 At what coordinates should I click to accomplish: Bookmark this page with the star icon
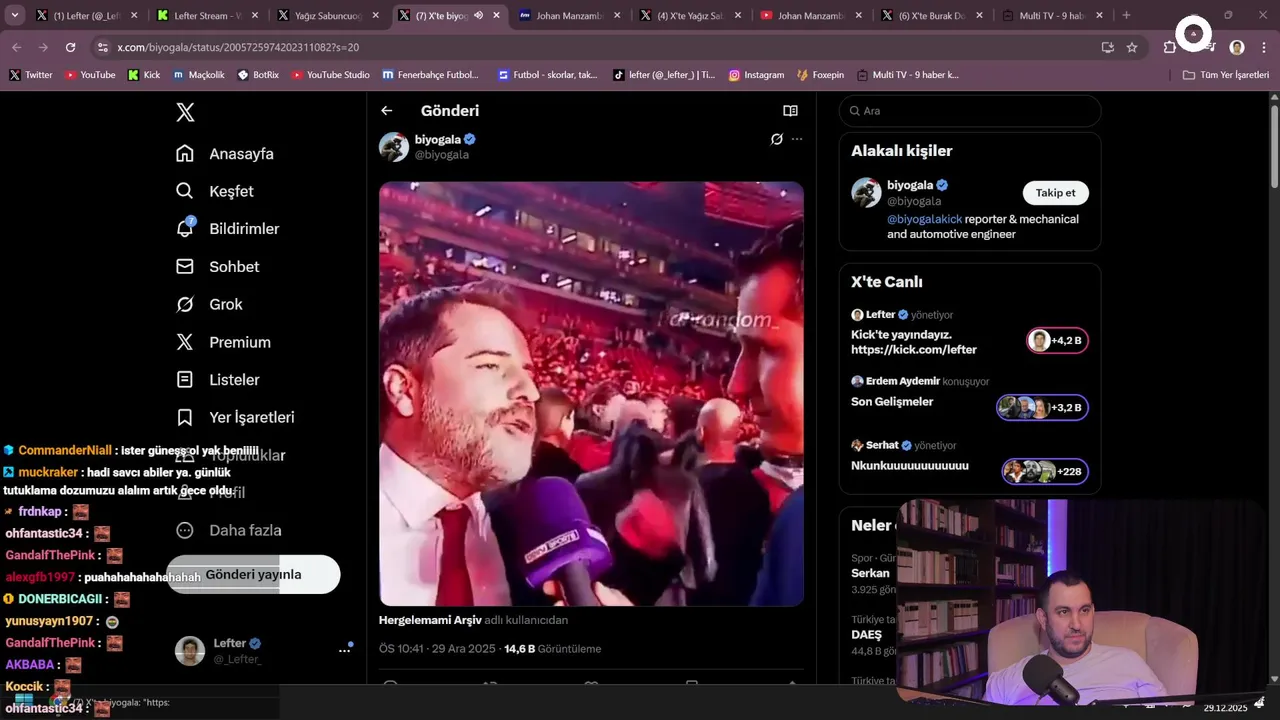pos(1132,47)
